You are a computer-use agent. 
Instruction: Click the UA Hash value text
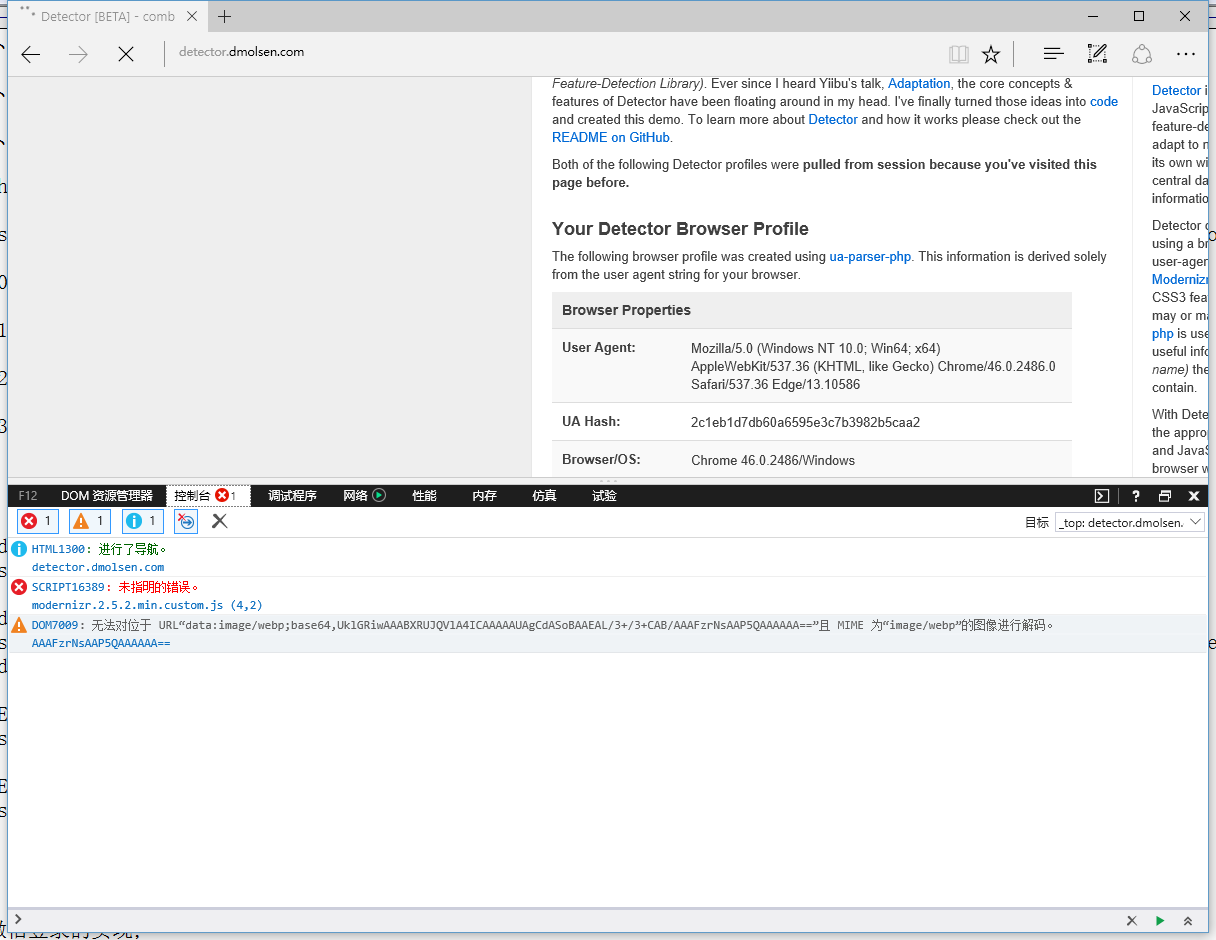(x=805, y=422)
